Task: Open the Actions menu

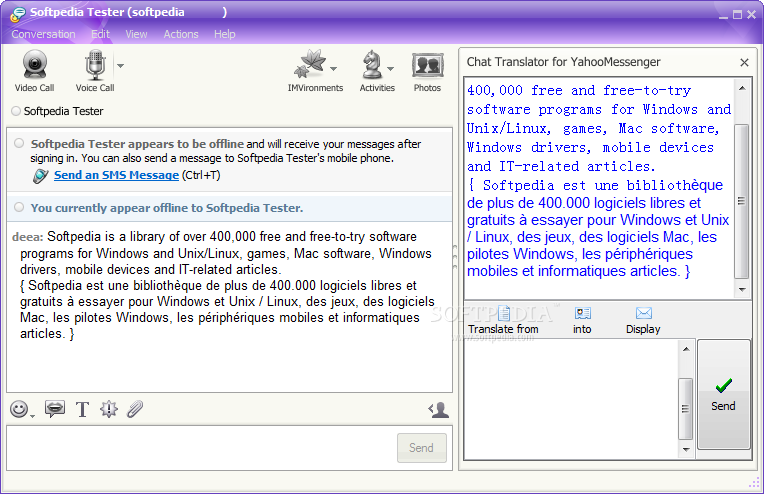Action: coord(181,34)
